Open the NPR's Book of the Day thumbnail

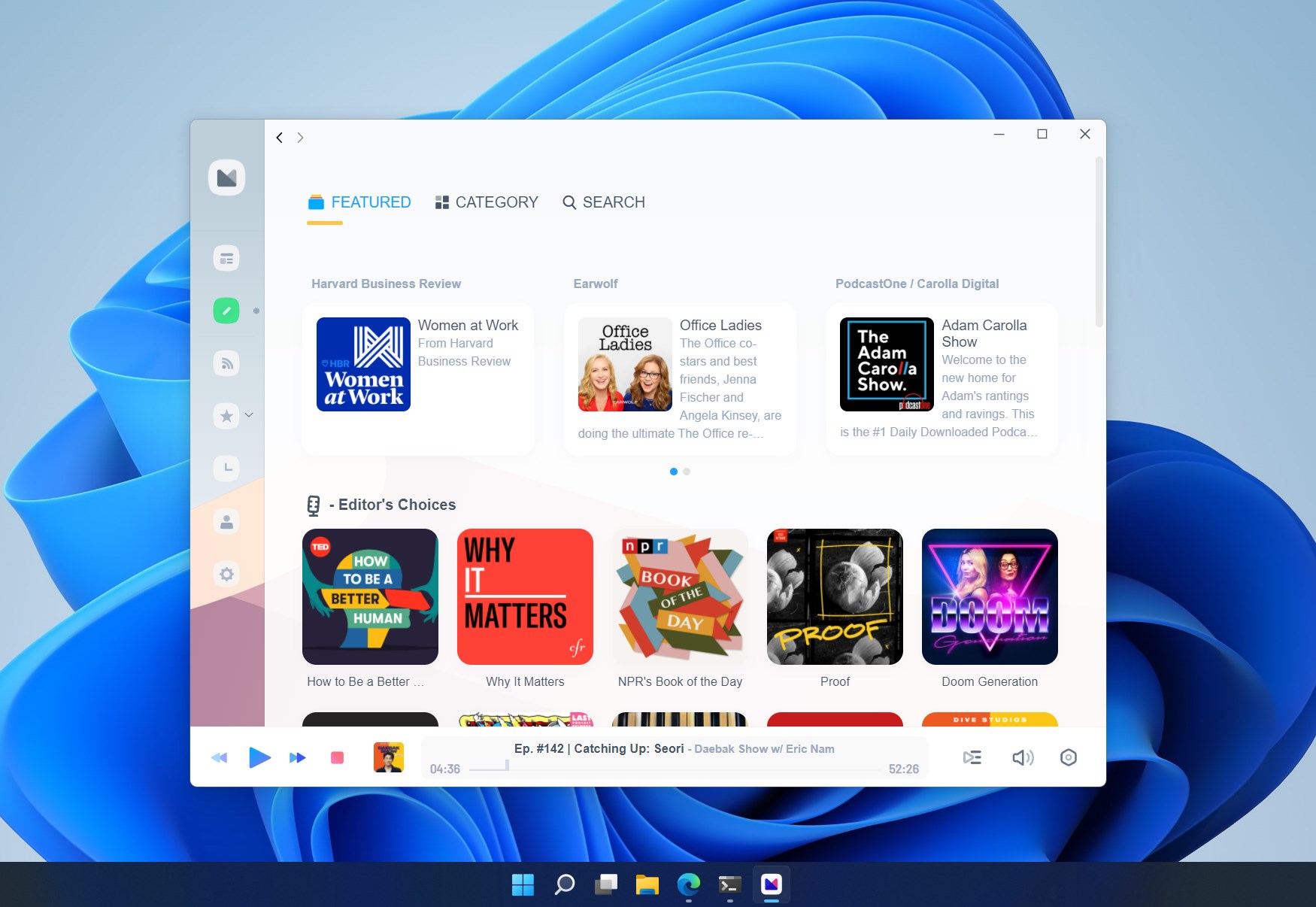(x=679, y=596)
